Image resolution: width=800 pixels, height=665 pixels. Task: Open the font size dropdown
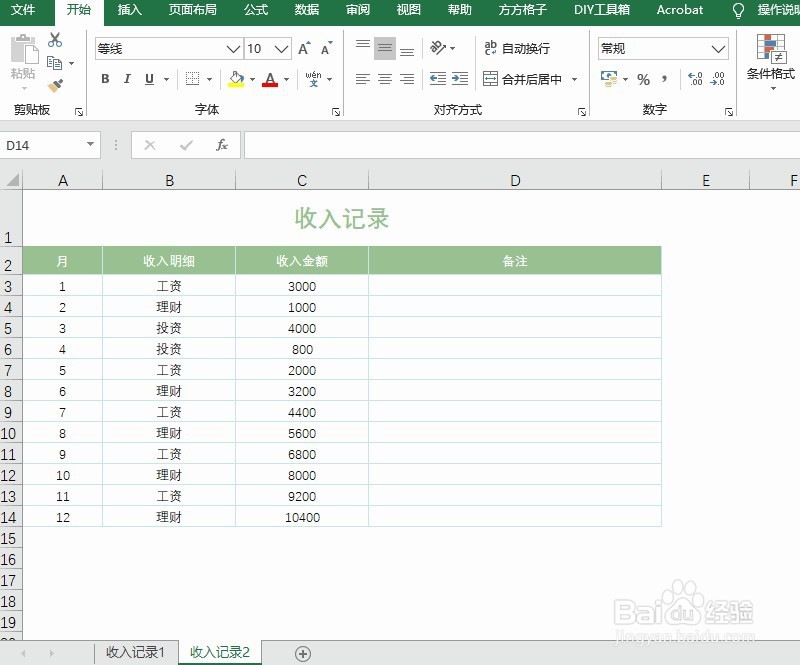281,48
